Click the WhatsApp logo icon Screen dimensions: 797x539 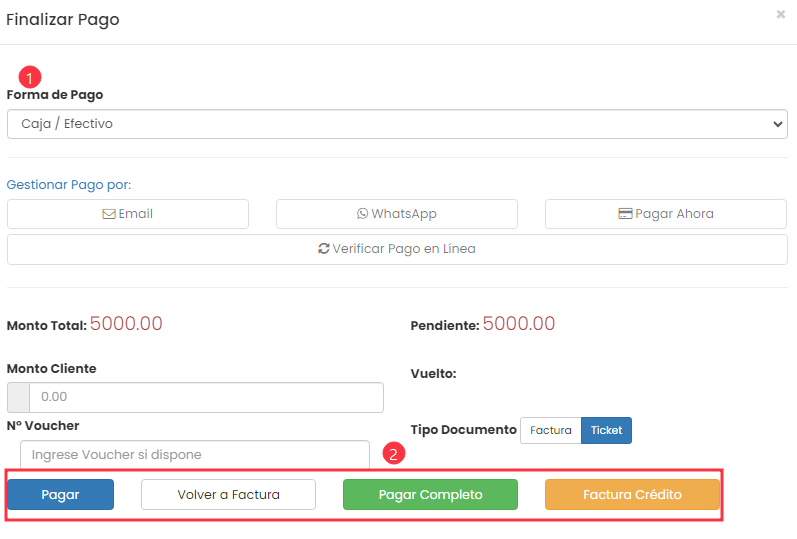[362, 214]
